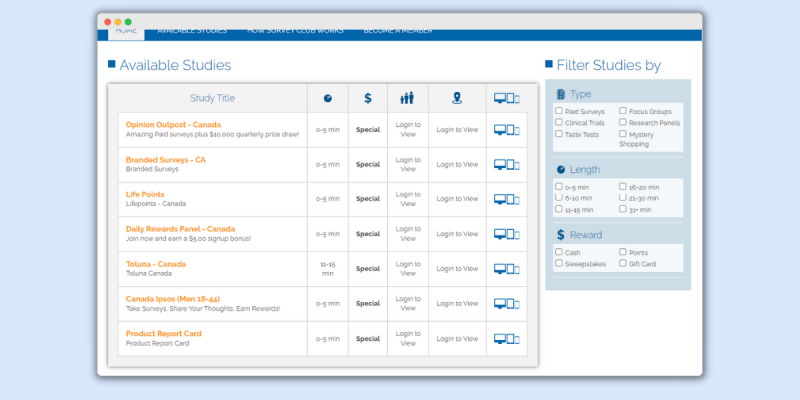800x400 pixels.
Task: Open the Toluna - Canada study
Action: pyautogui.click(x=156, y=264)
